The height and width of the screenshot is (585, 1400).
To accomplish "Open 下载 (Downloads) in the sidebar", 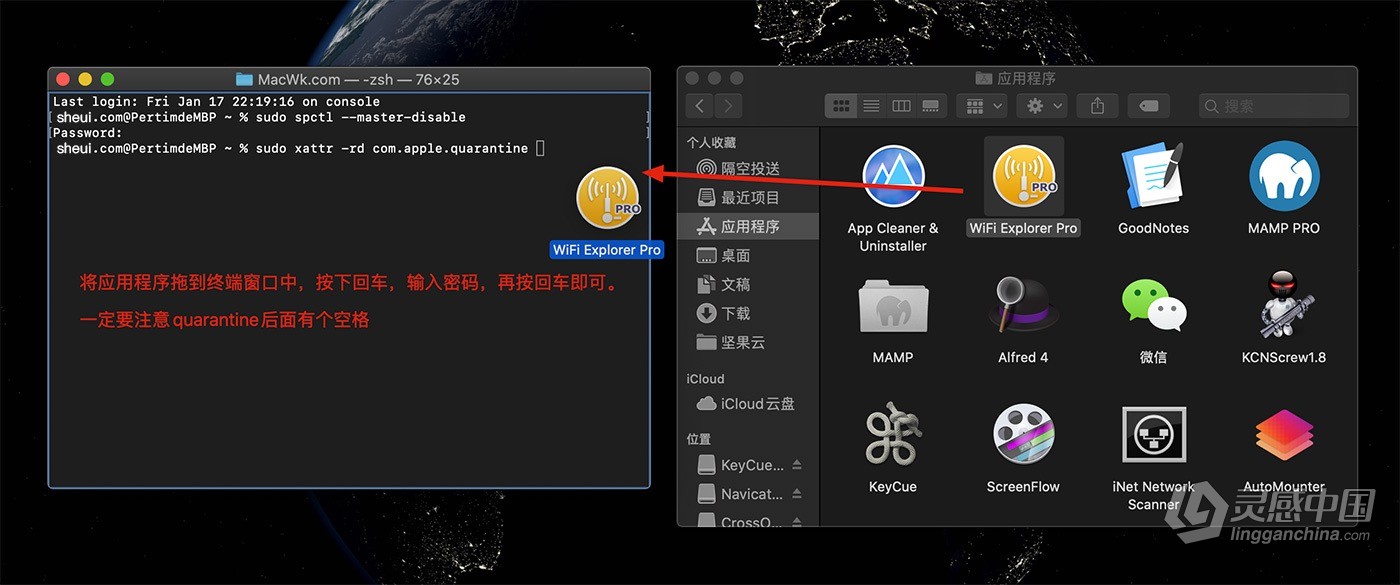I will click(747, 314).
